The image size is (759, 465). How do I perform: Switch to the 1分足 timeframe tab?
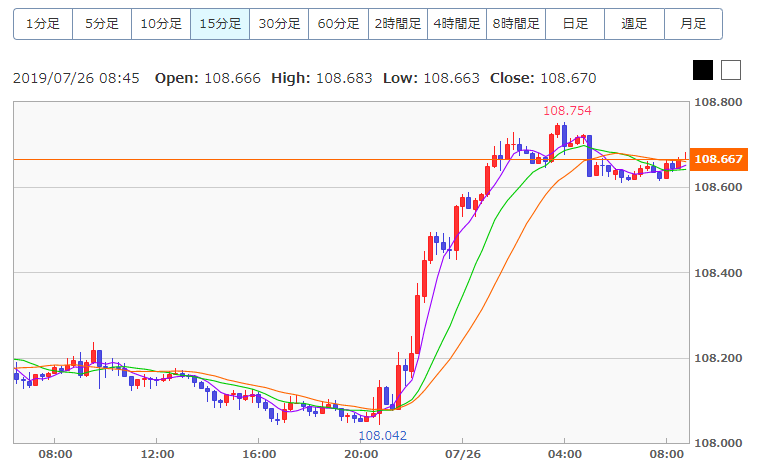[x=43, y=24]
